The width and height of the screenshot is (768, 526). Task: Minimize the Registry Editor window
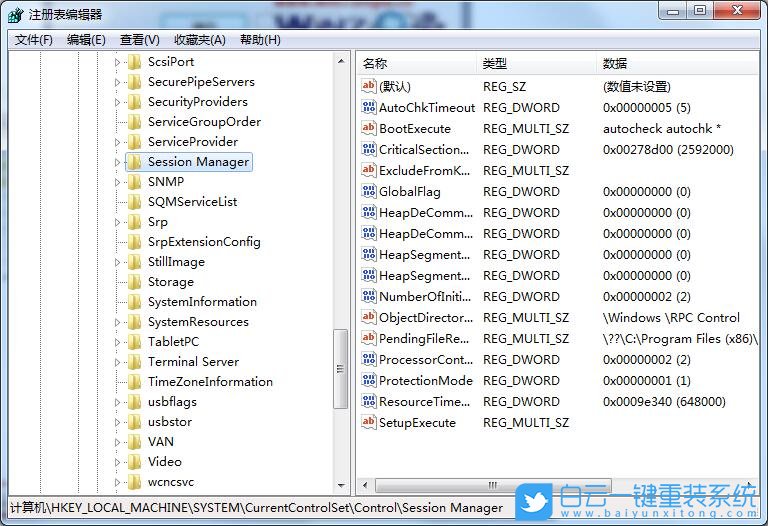pyautogui.click(x=674, y=10)
